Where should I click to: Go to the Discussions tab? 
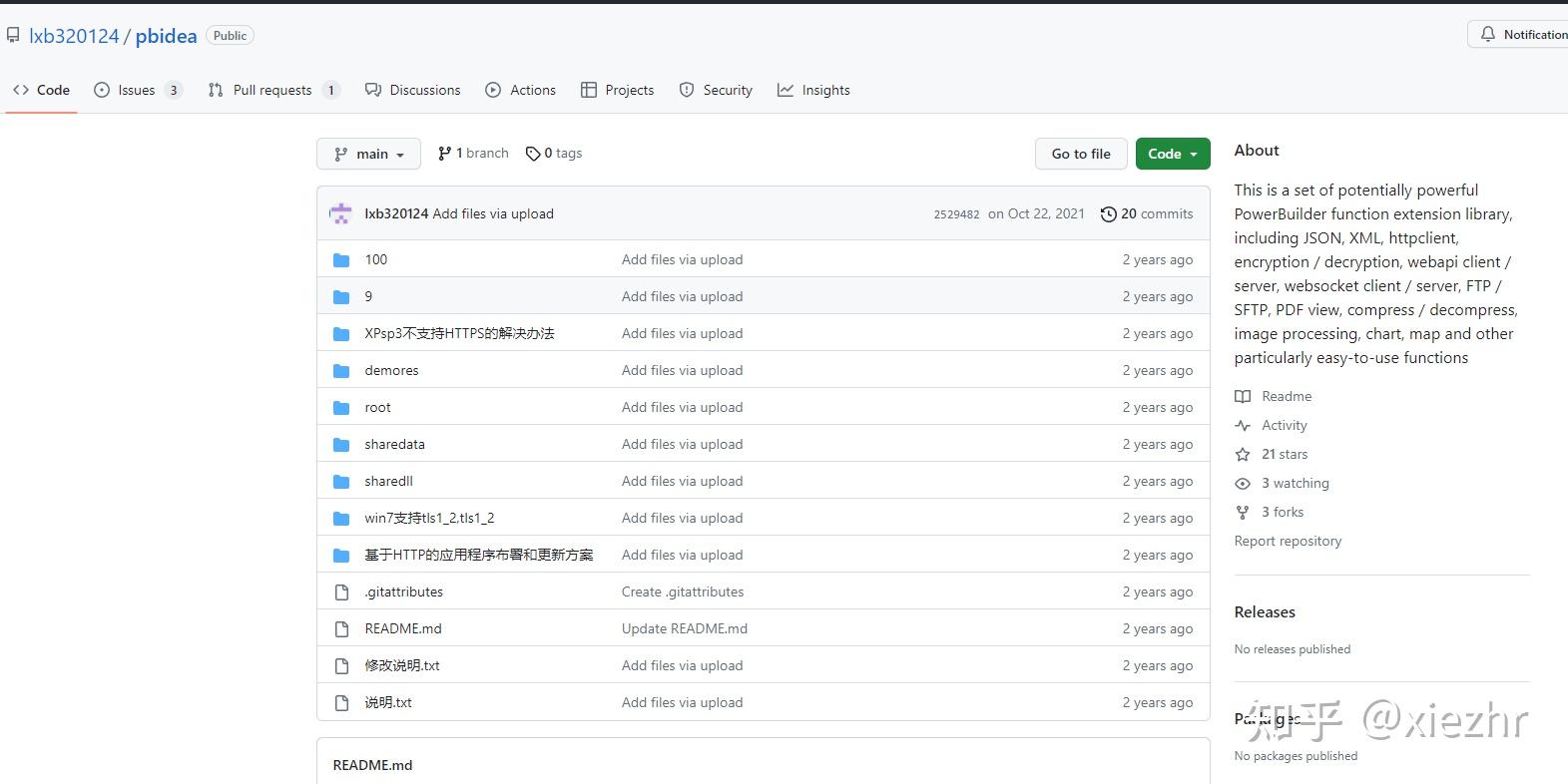point(413,90)
